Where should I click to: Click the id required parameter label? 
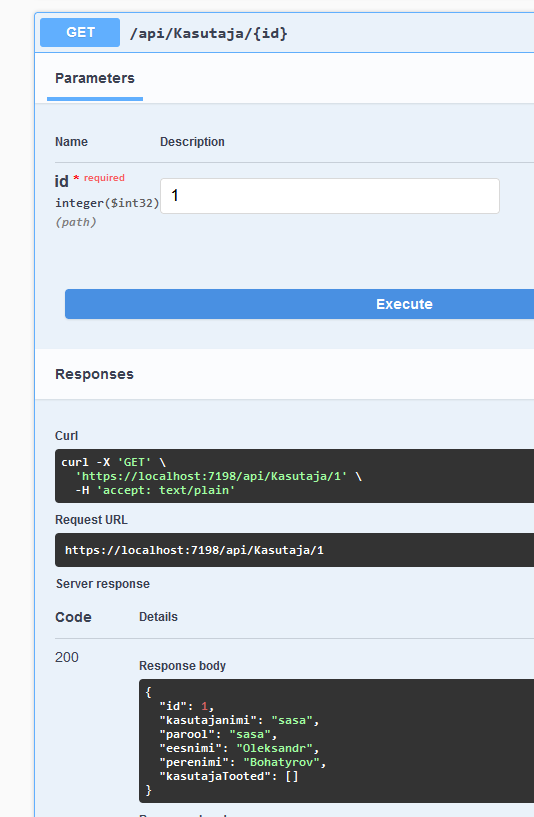point(90,180)
